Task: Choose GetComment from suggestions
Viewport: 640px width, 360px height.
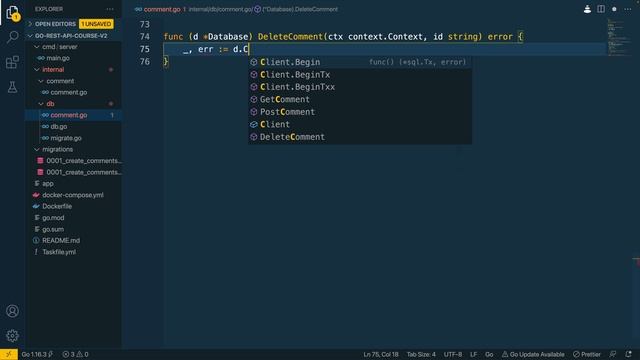Action: (x=360, y=99)
